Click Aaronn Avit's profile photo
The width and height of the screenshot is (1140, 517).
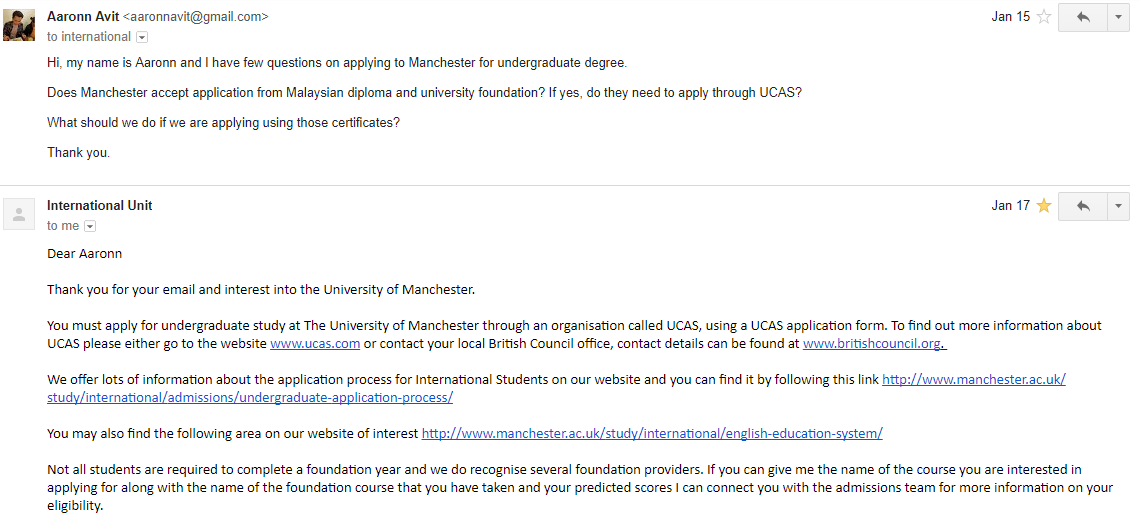point(19,25)
